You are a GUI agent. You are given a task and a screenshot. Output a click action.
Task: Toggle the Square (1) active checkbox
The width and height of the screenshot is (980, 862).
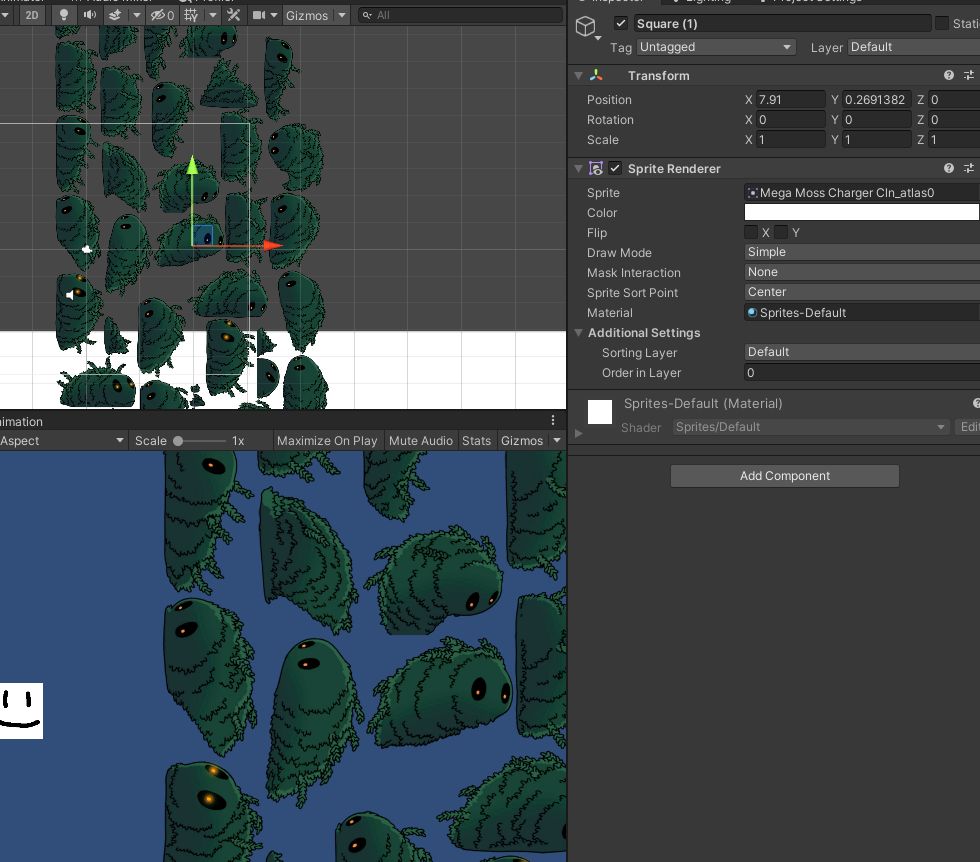620,24
